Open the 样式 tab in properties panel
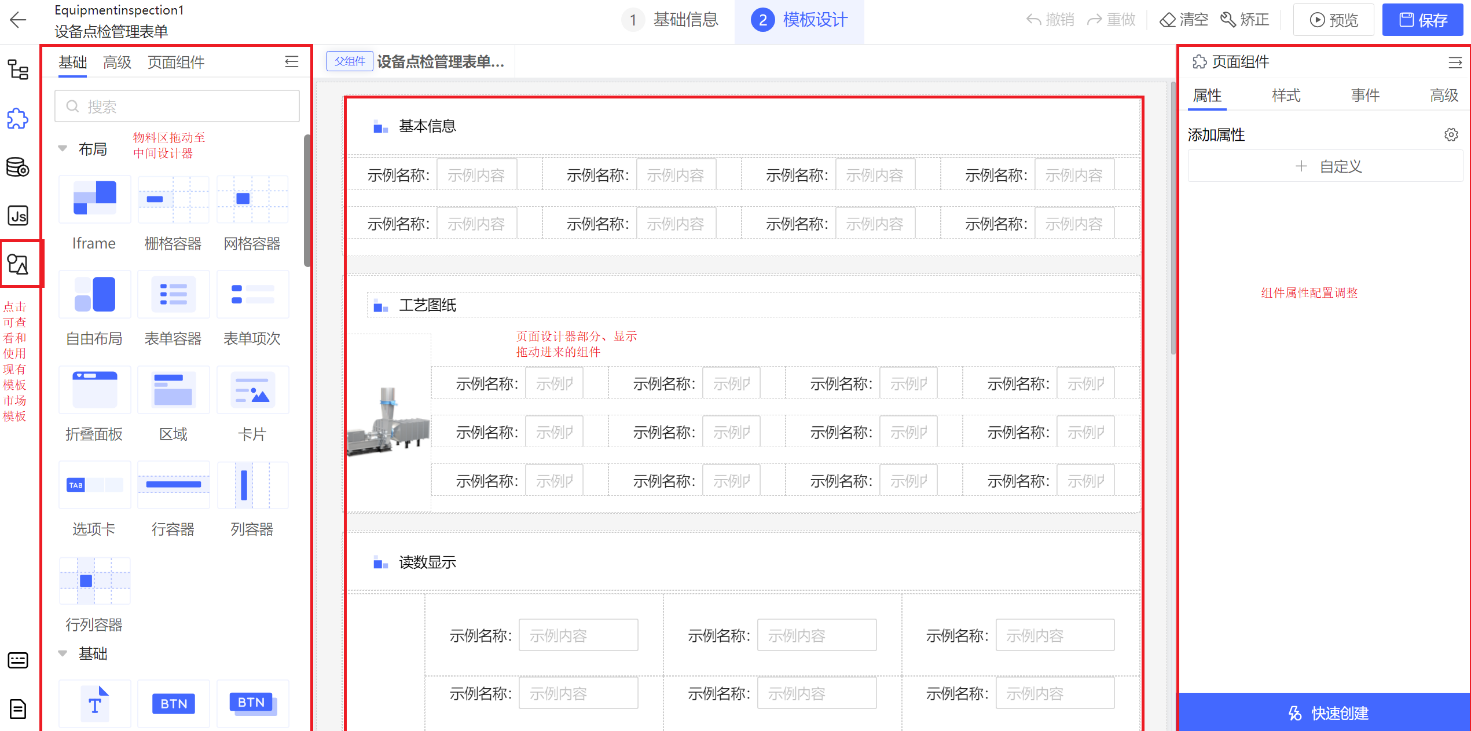The image size is (1471, 731). pos(1286,95)
